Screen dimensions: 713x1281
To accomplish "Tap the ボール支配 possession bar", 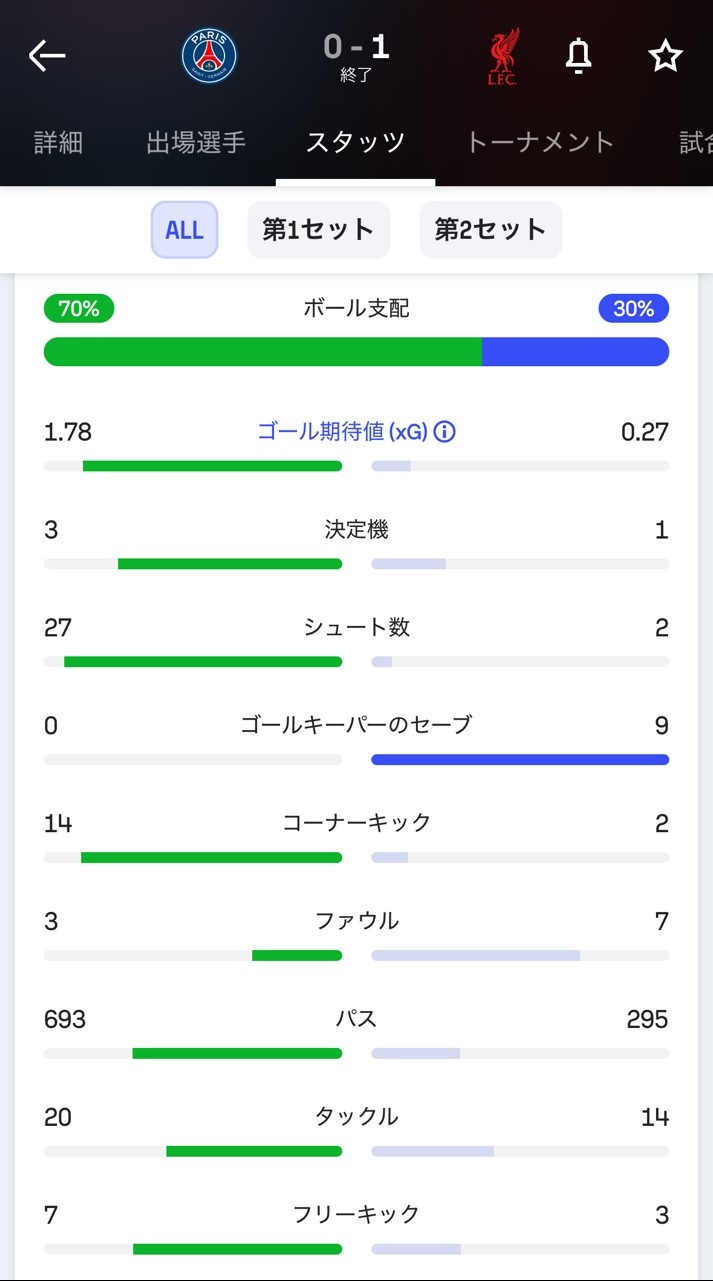I will pyautogui.click(x=356, y=352).
